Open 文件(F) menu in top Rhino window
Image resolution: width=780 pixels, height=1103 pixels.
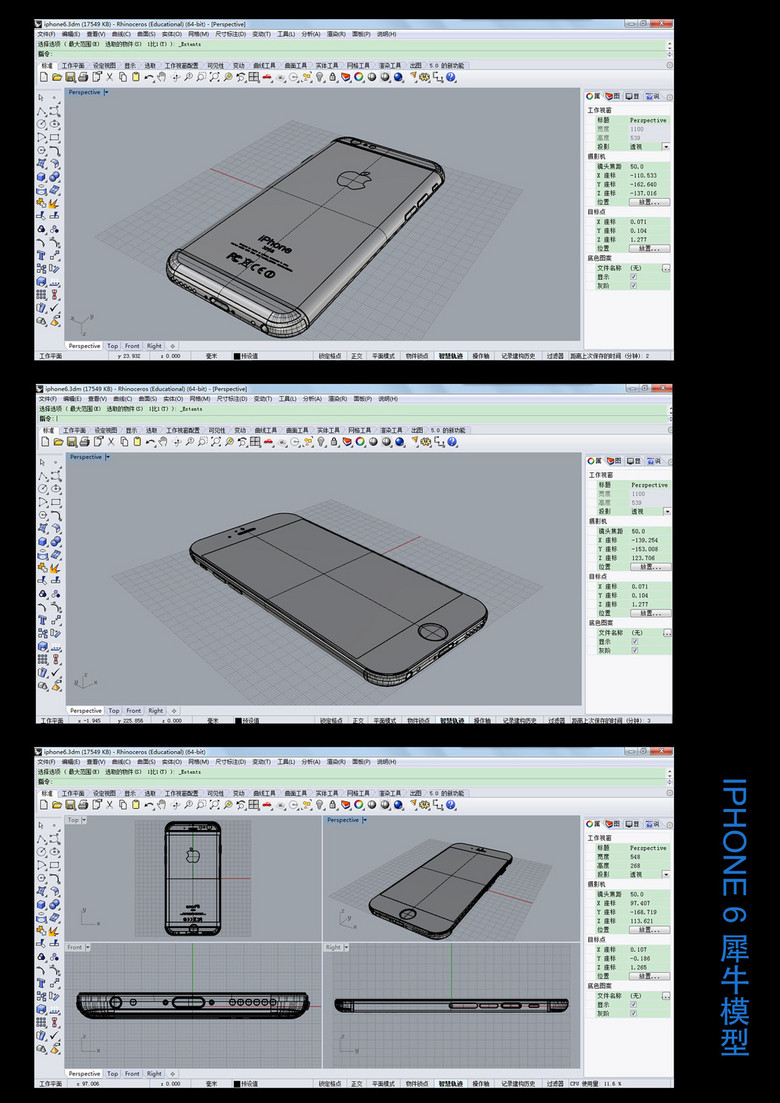pos(46,34)
